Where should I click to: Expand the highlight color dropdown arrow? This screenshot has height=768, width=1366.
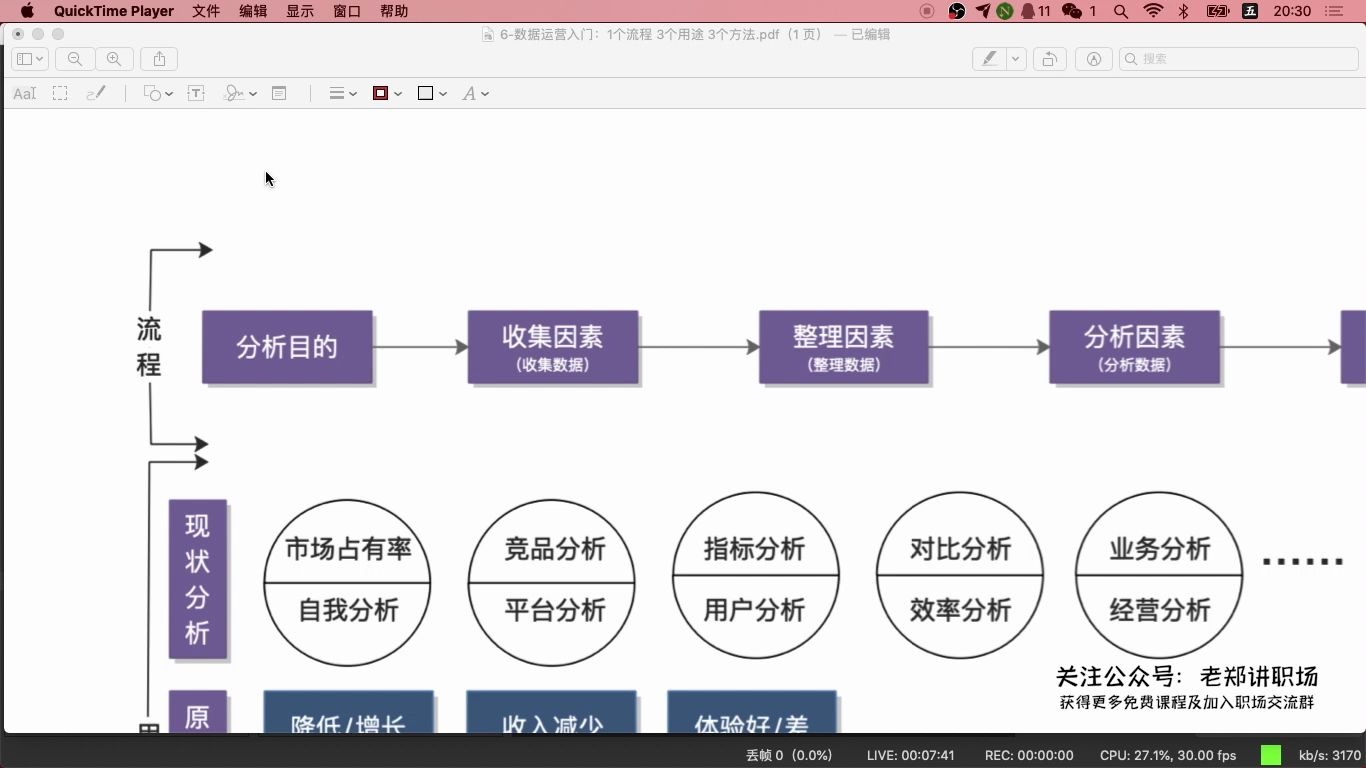(1016, 59)
